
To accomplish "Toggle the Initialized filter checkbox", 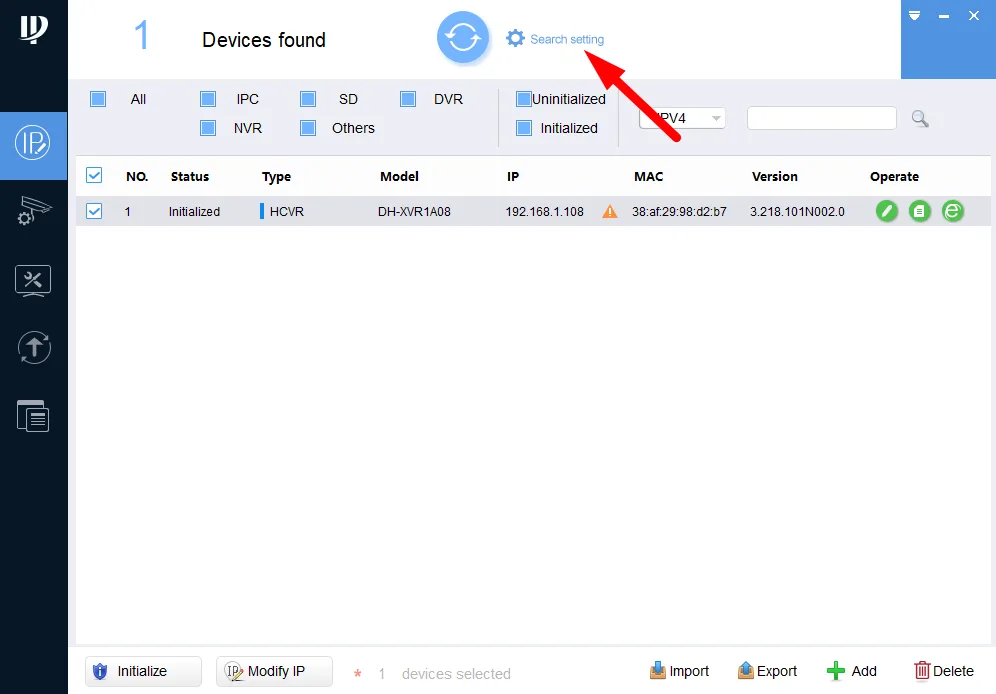I will [x=523, y=128].
